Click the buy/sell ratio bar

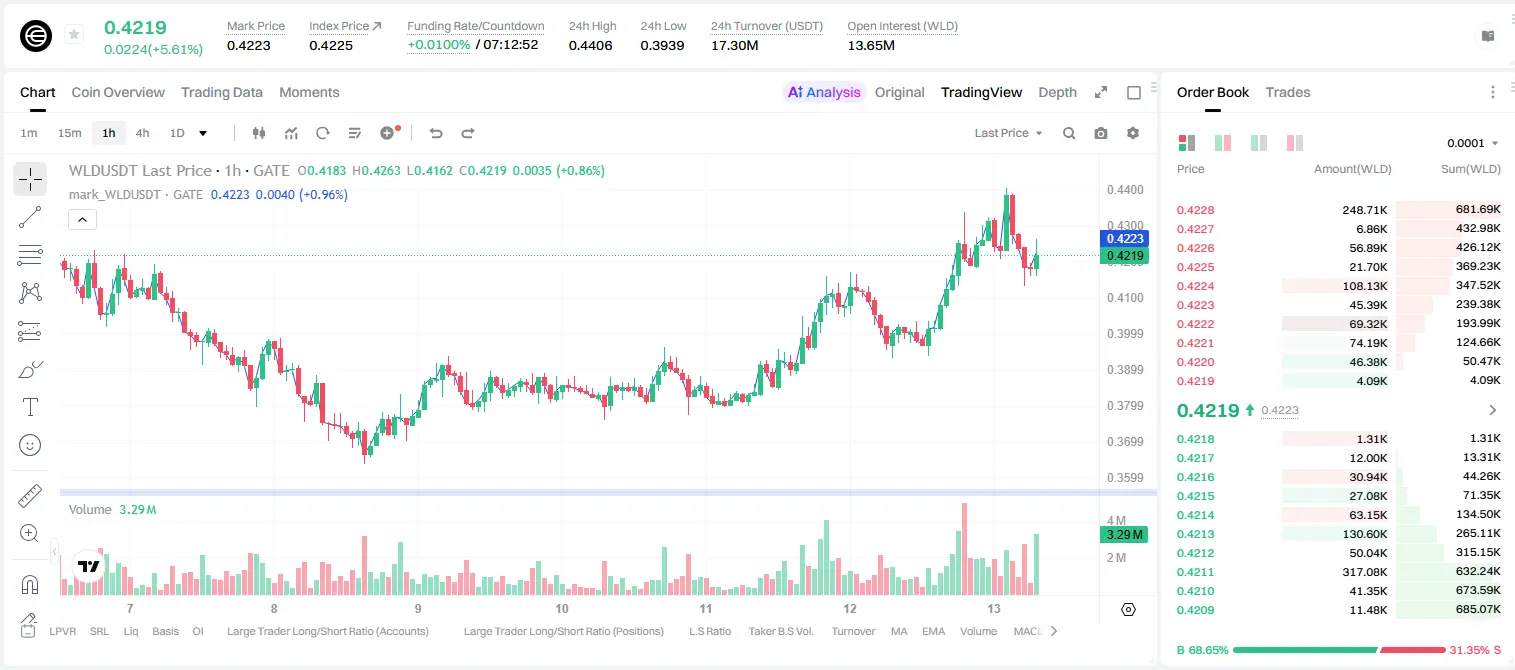1339,650
